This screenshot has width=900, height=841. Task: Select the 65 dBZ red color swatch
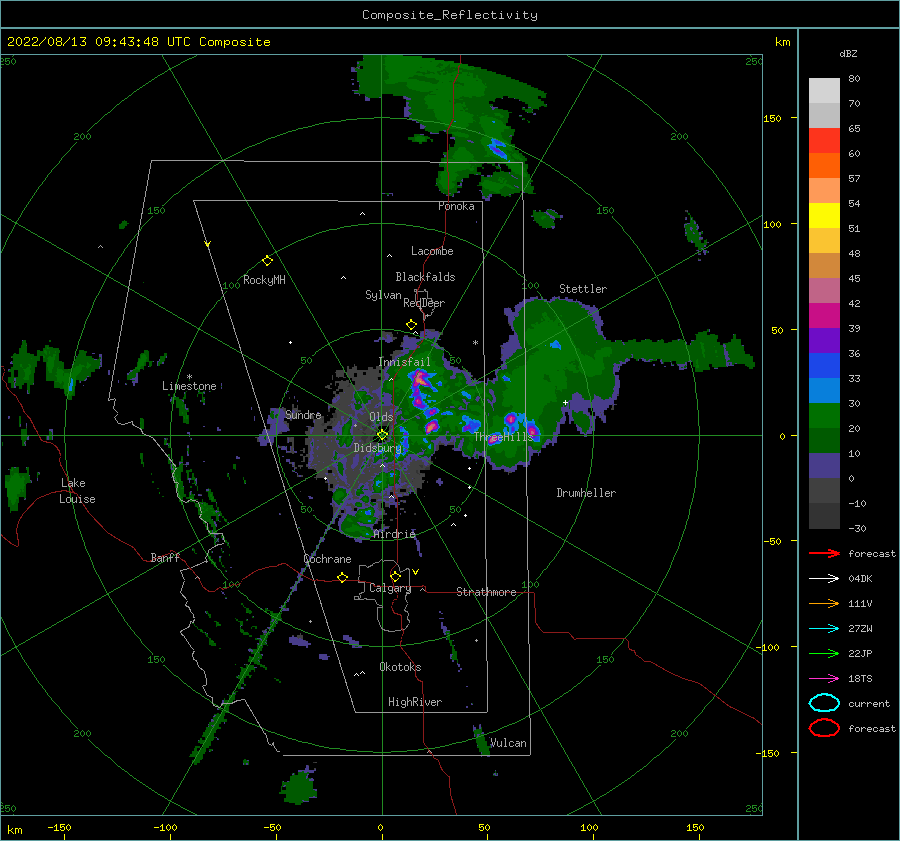pos(824,140)
